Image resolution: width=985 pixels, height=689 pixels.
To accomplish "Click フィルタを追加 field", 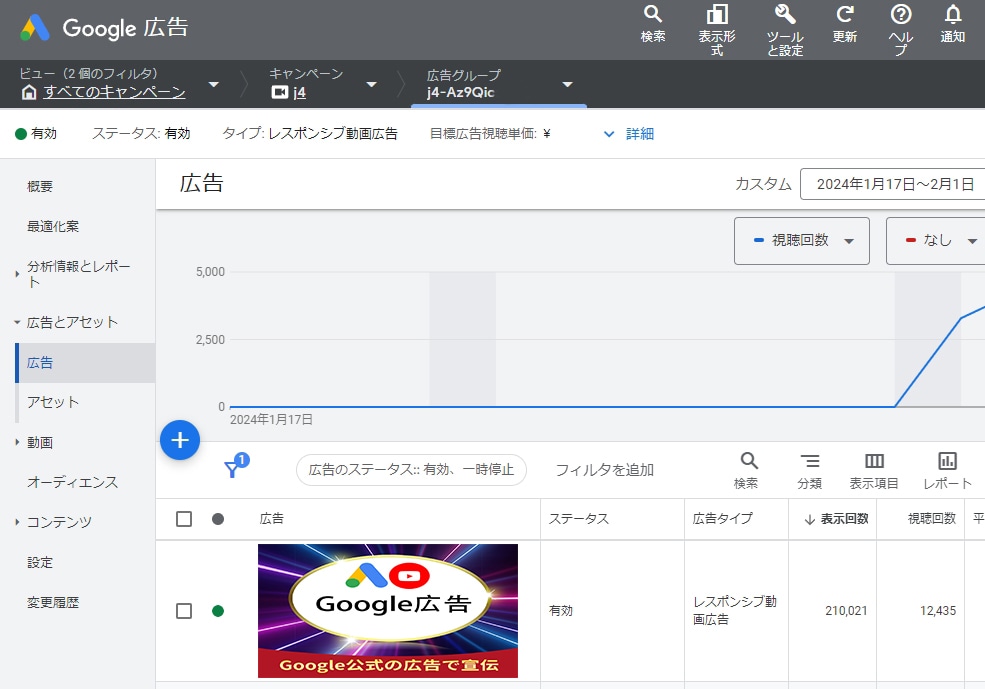I will click(604, 470).
